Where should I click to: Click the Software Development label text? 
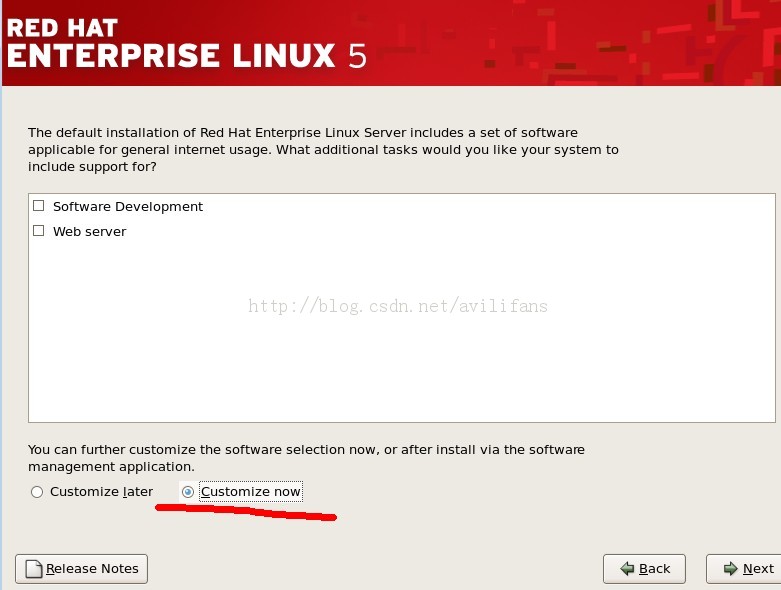point(128,206)
